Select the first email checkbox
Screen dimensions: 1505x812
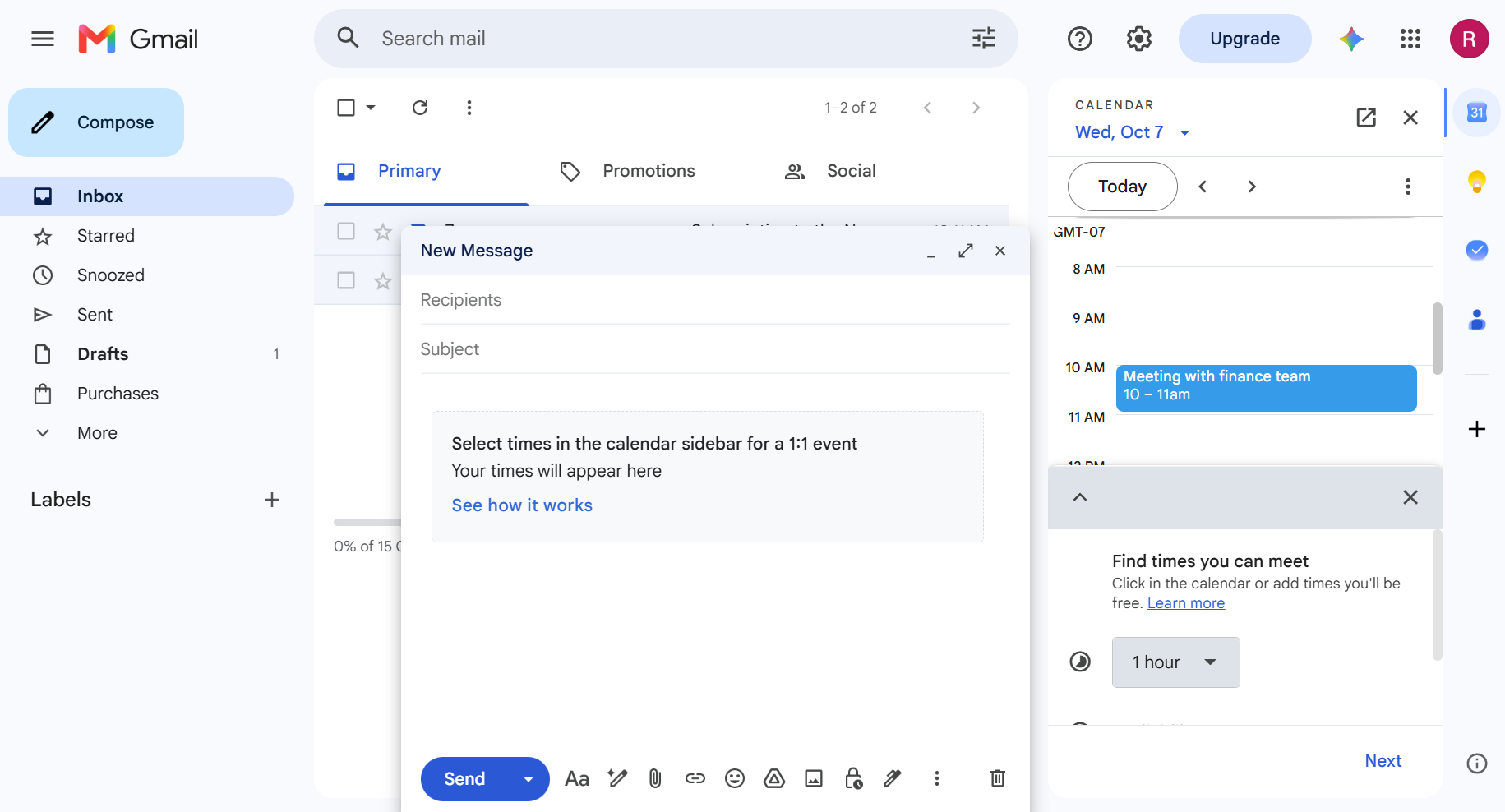point(346,231)
